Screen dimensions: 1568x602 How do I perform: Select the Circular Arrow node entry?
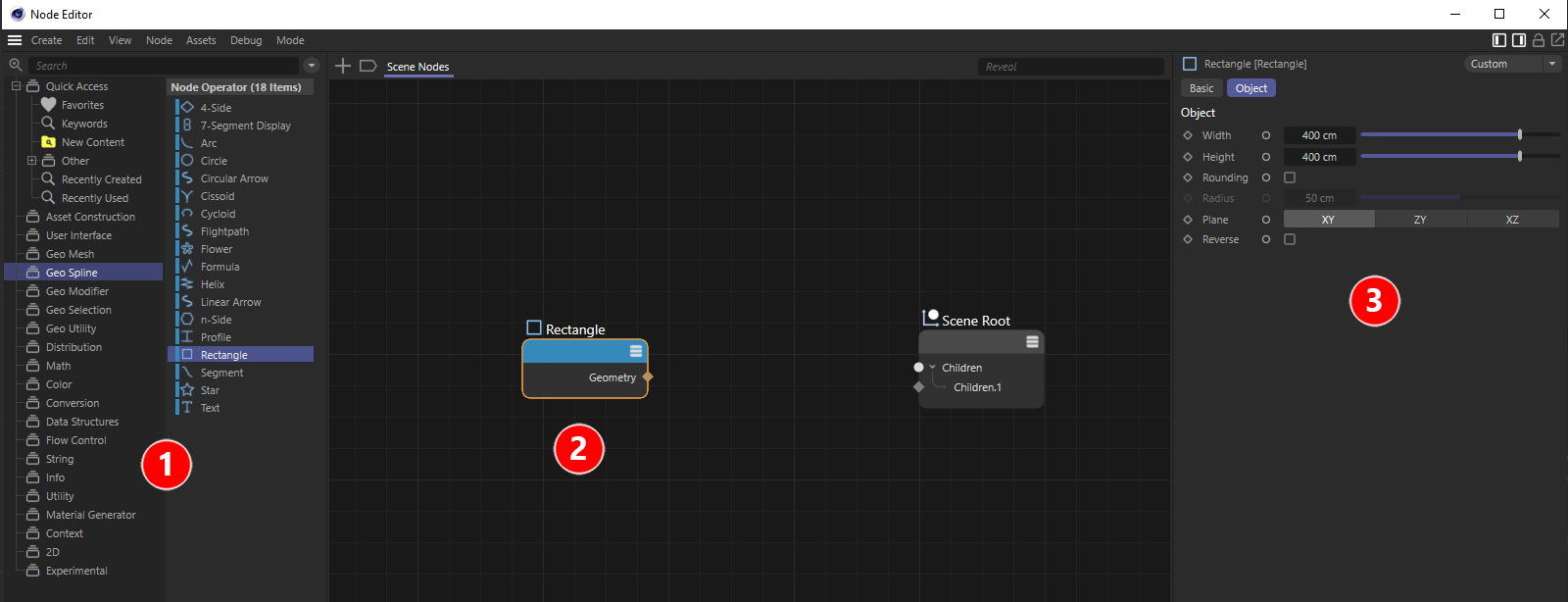point(234,178)
